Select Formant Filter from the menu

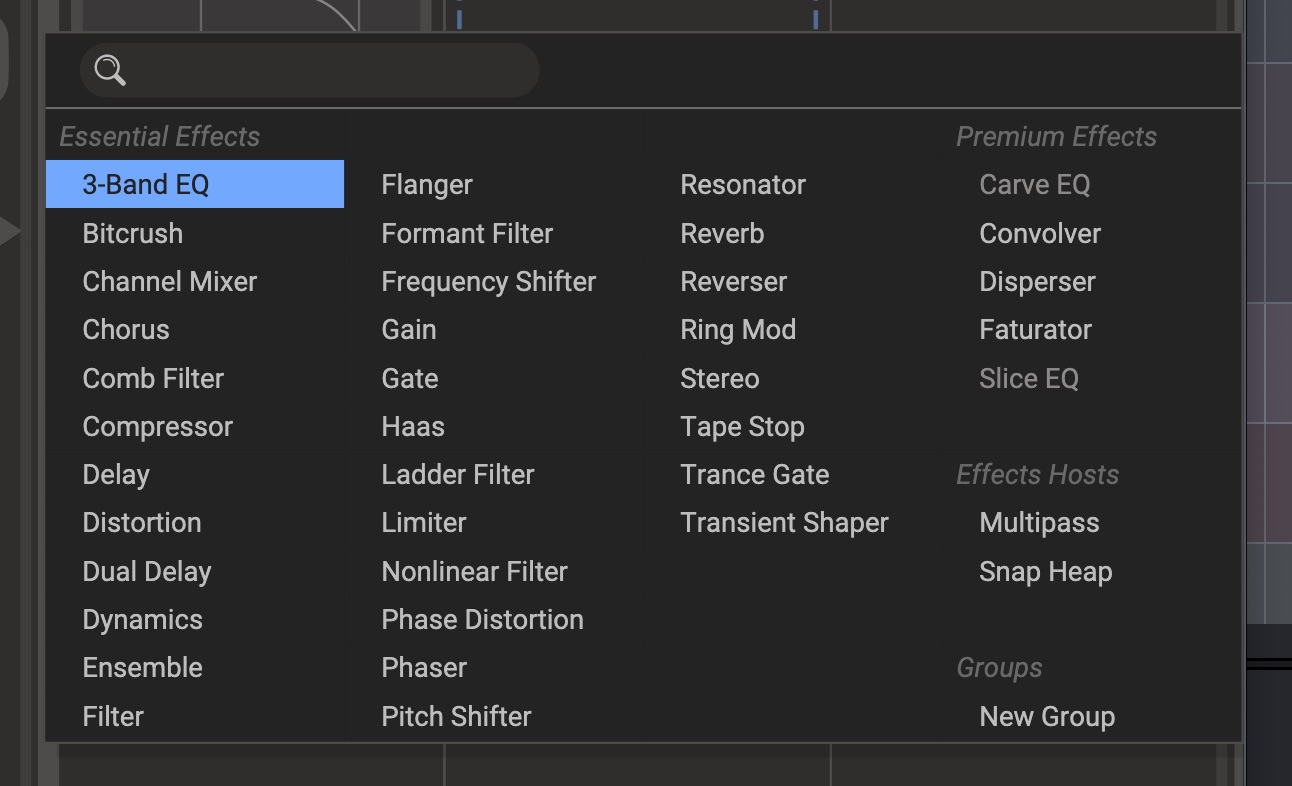[467, 233]
